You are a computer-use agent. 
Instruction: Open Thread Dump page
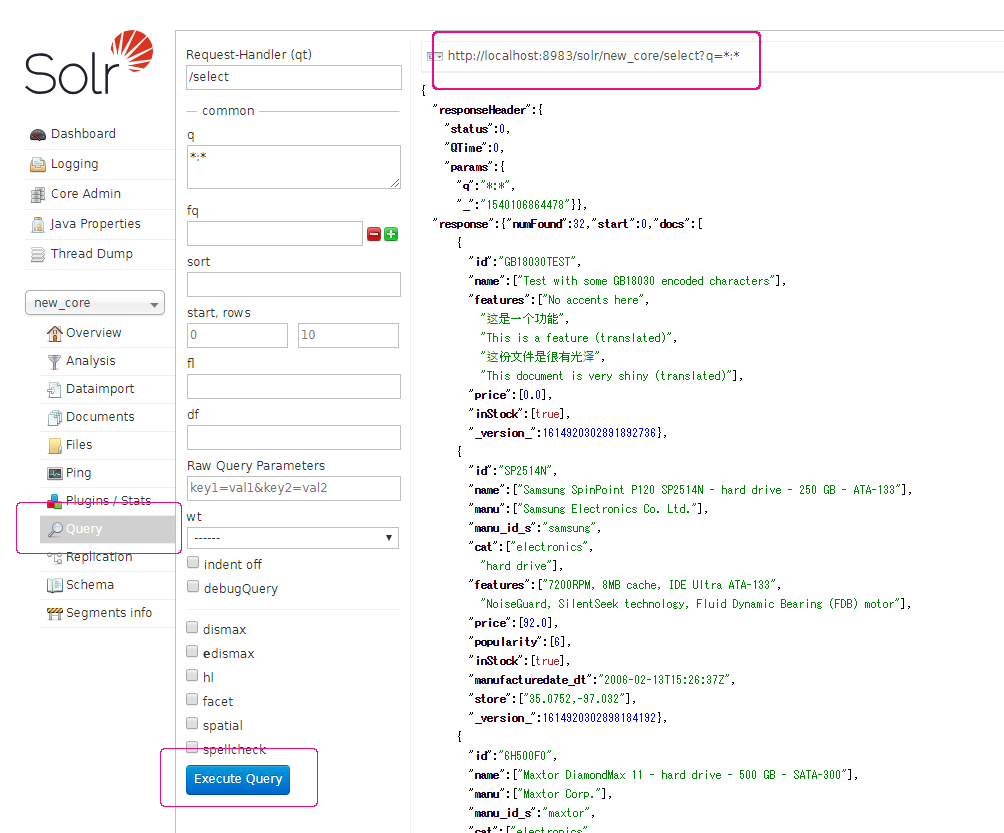tap(92, 254)
